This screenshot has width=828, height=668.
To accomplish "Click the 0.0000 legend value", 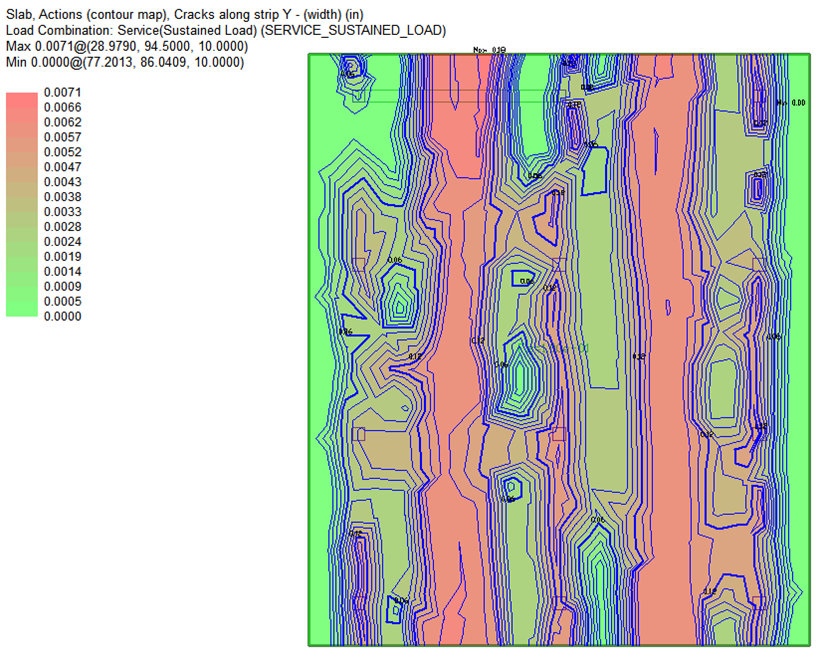I will pos(61,317).
